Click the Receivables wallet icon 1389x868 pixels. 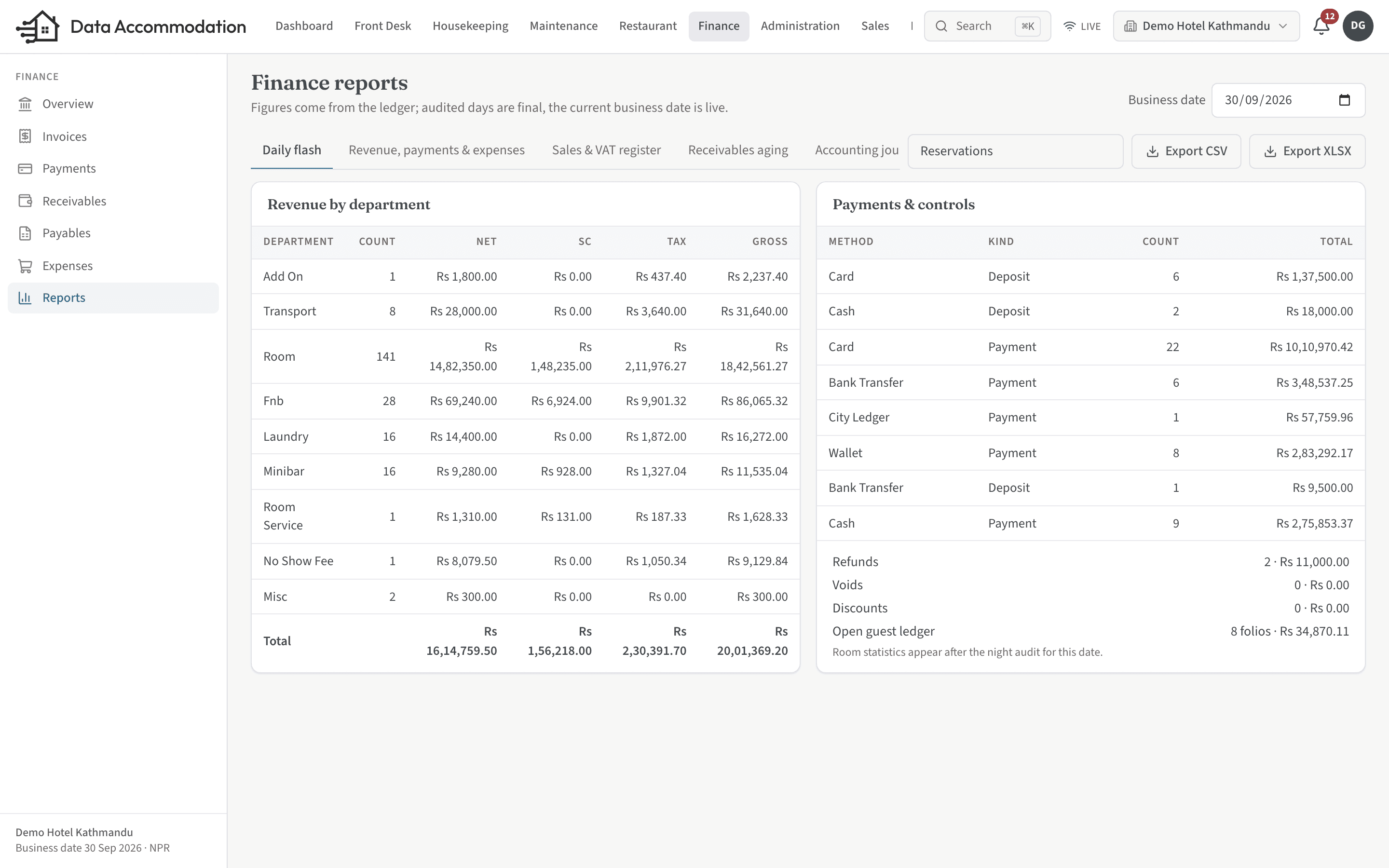point(25,201)
